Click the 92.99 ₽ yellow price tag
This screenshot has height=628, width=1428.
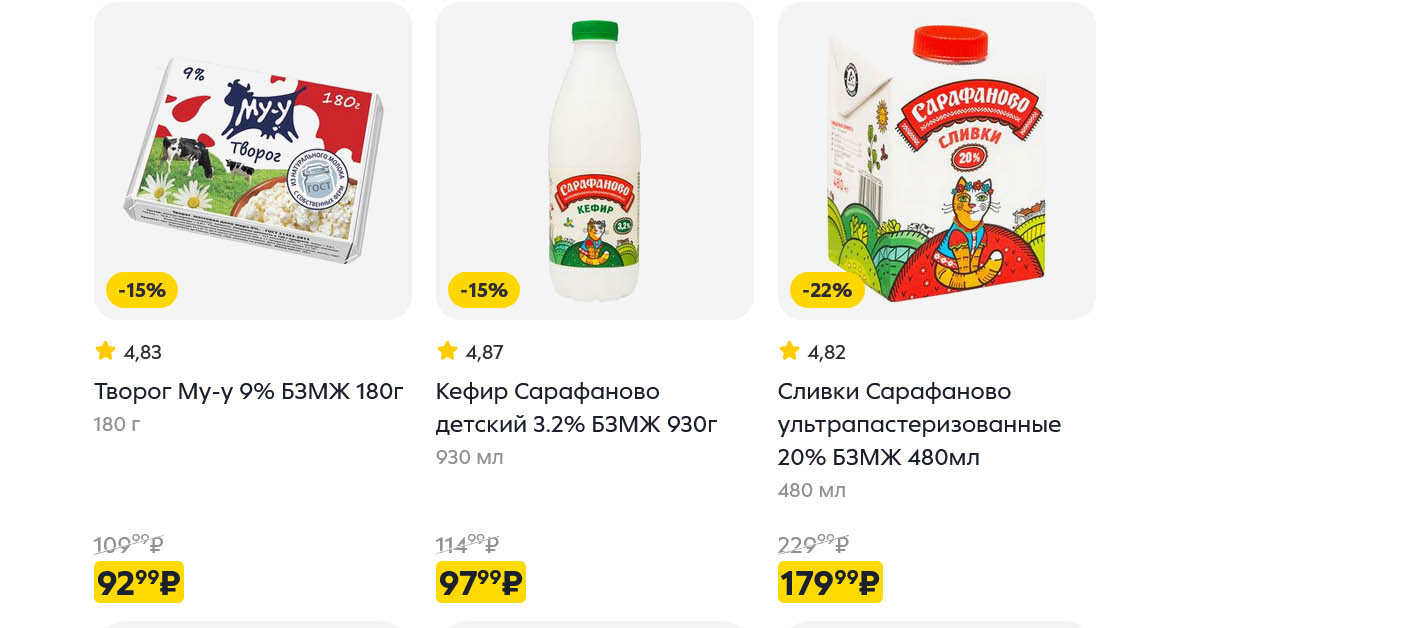(x=139, y=582)
